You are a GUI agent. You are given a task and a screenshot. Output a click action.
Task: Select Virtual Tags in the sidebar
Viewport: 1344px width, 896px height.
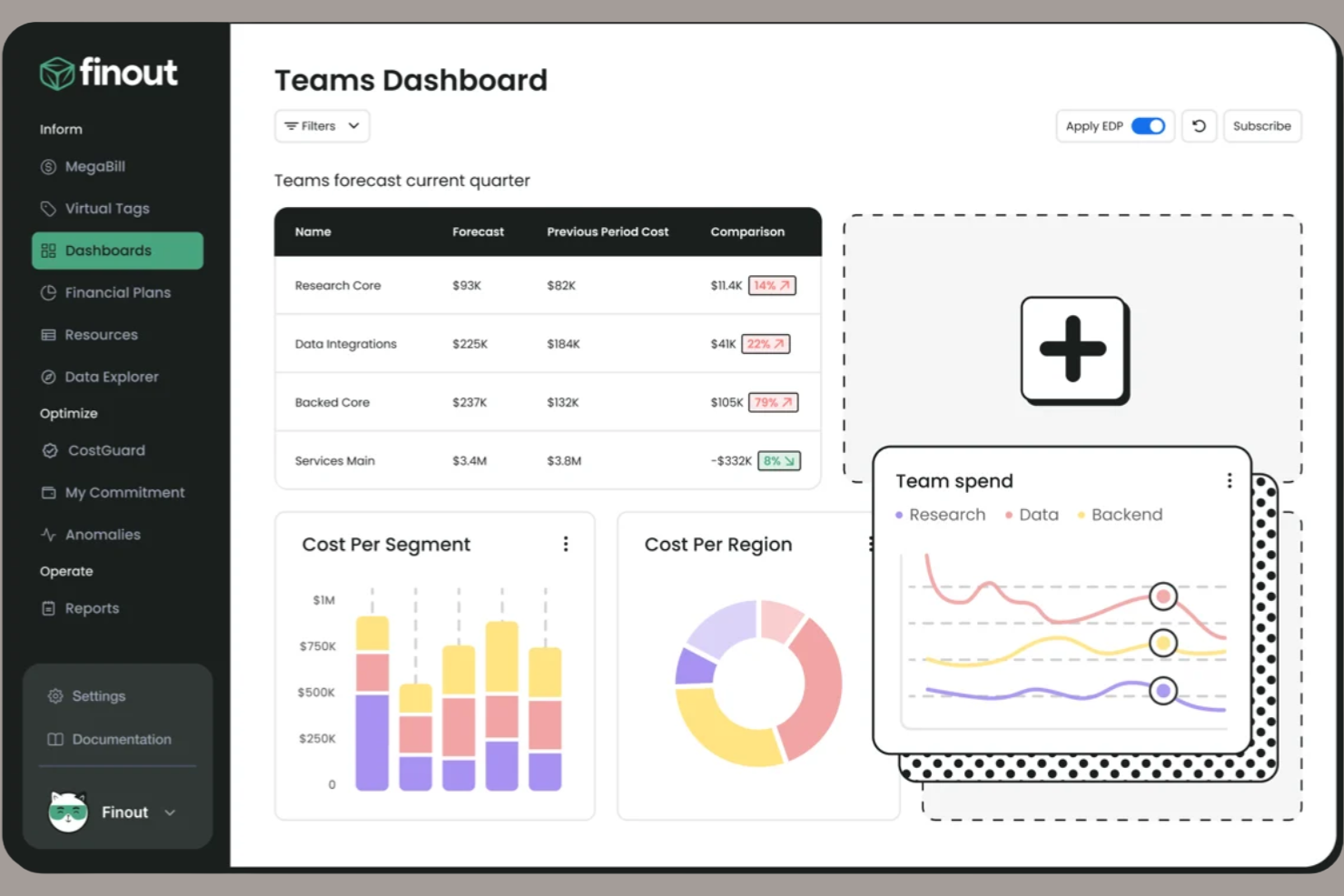tap(107, 208)
